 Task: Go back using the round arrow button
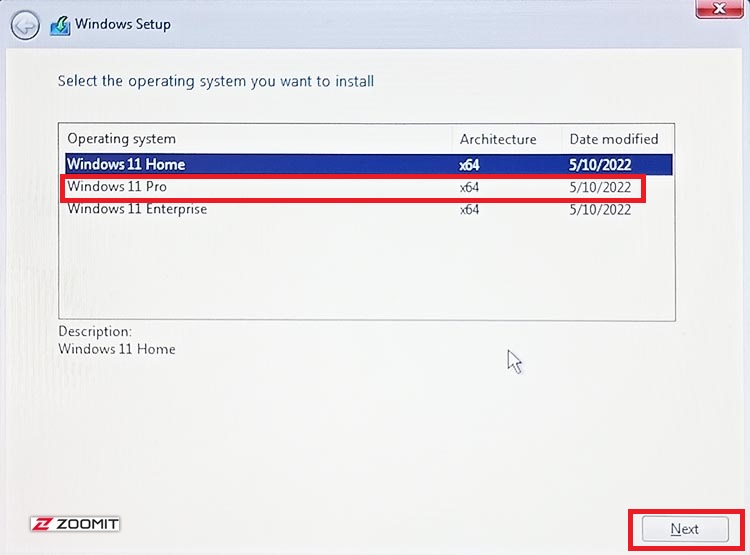25,25
